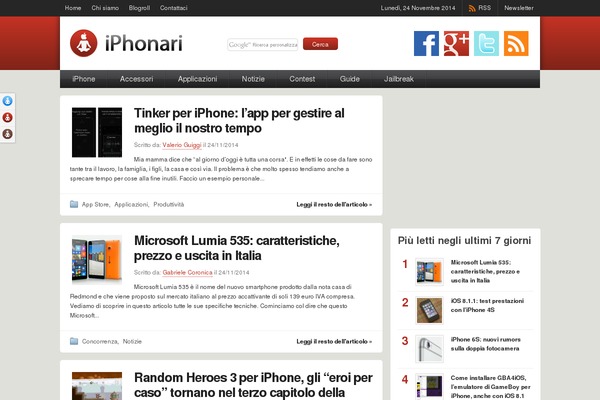600x400 pixels.
Task: Open the Lumia 535 main article thumbnail
Action: click(x=97, y=260)
